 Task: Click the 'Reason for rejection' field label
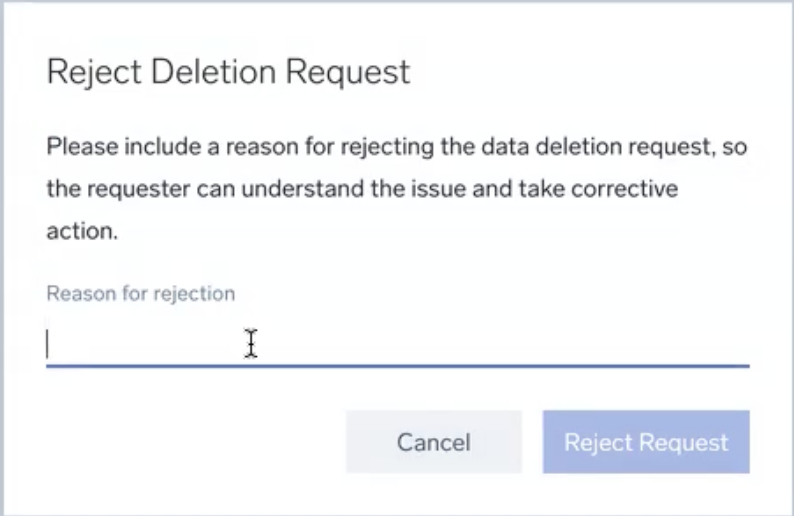140,293
